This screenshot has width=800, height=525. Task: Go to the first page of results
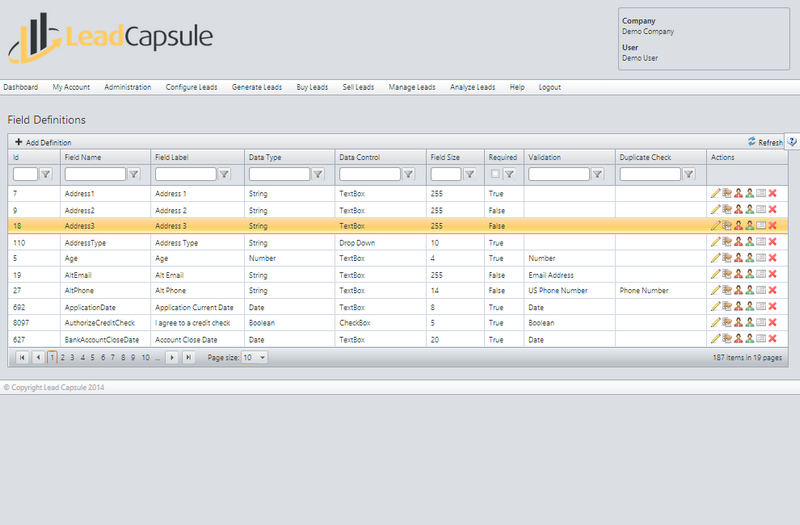[22, 358]
